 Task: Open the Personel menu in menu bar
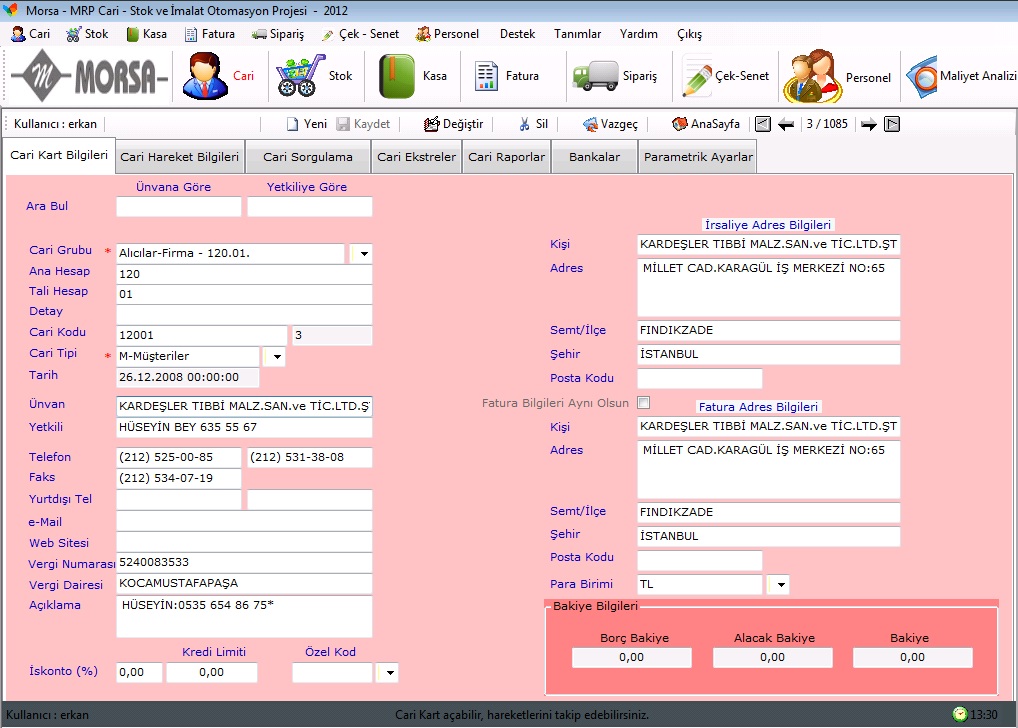(447, 34)
